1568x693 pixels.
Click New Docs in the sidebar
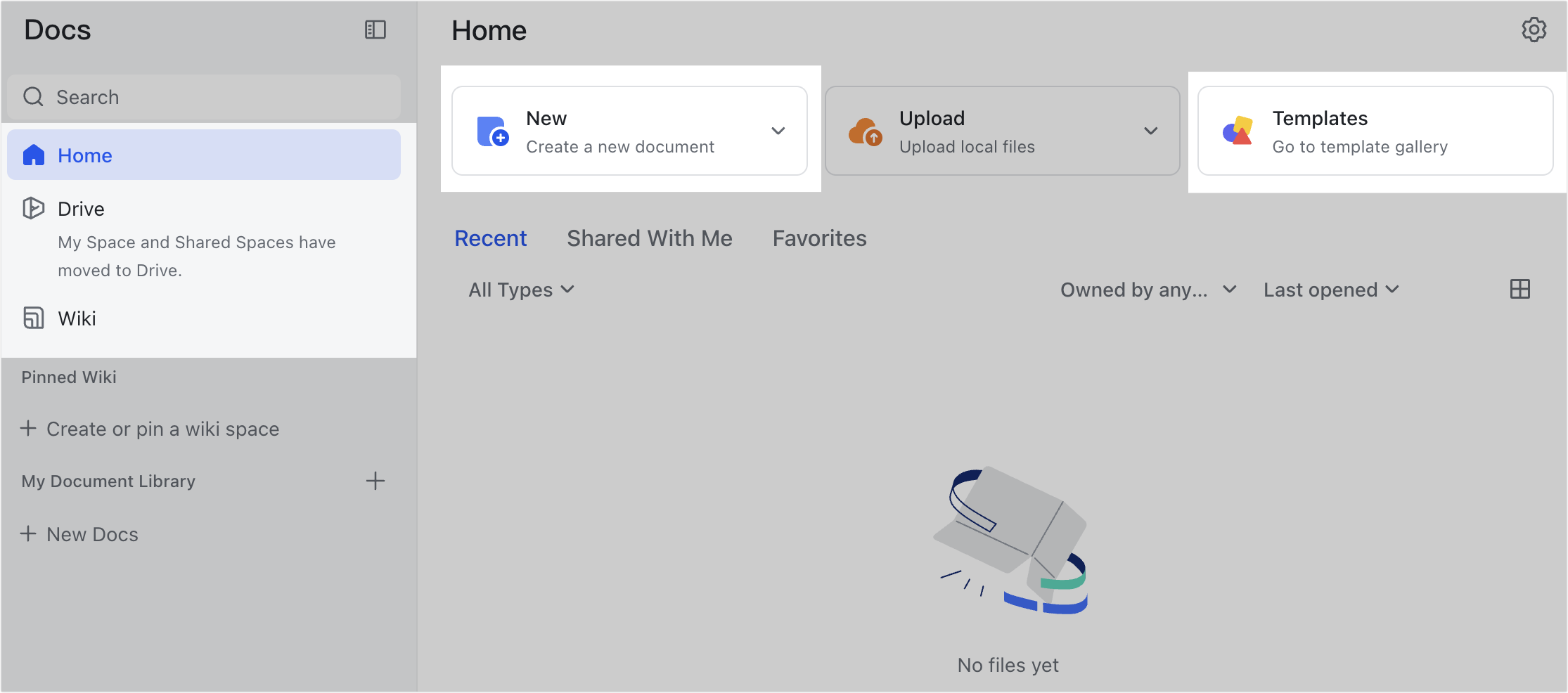[91, 533]
